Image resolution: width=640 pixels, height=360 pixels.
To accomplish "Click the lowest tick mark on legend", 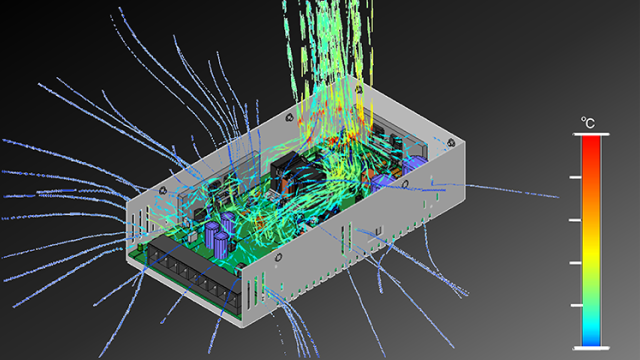I will [x=576, y=305].
